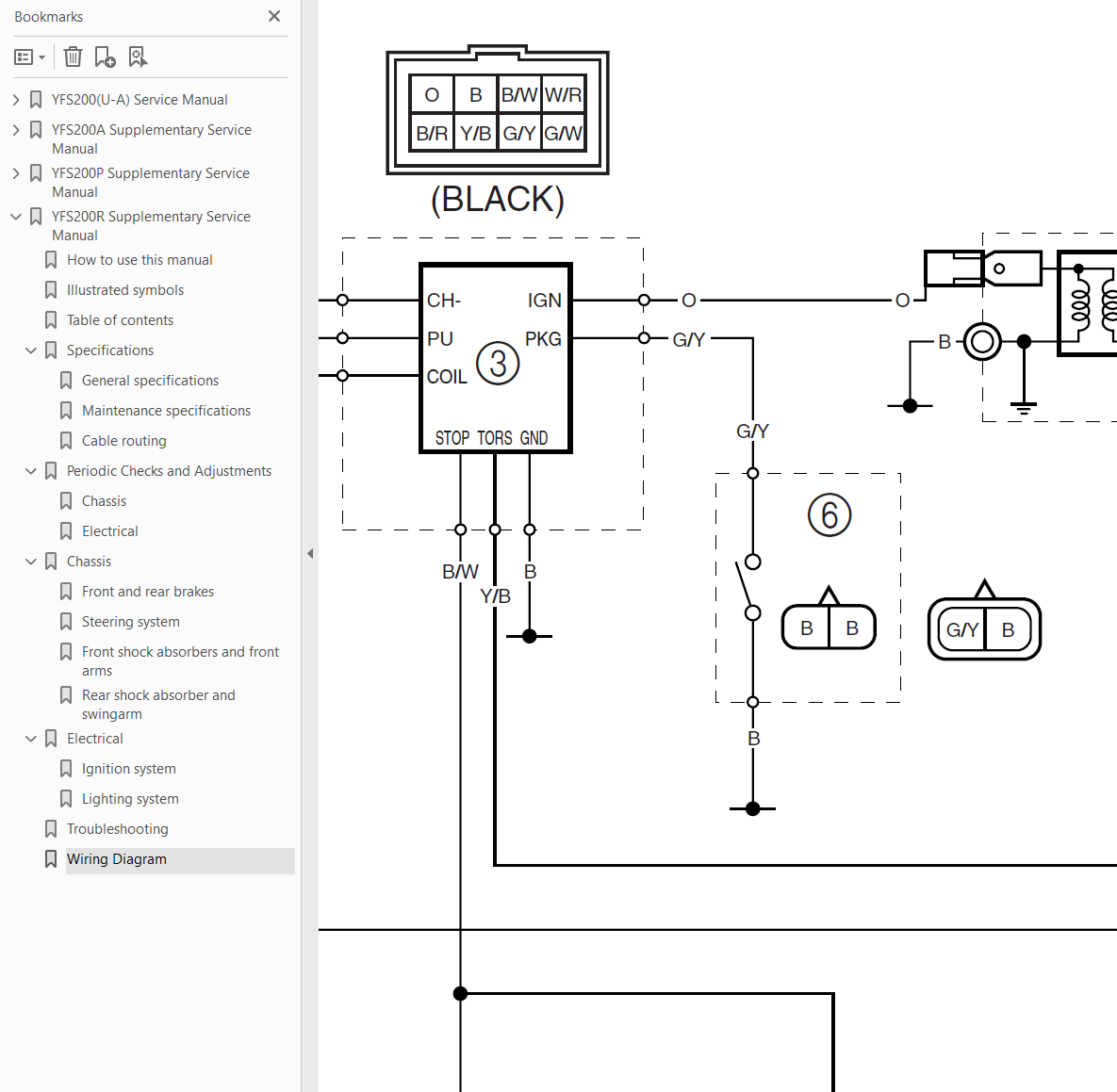The height and width of the screenshot is (1092, 1117).
Task: Click the bookmark icon beside General specifications
Action: point(66,380)
